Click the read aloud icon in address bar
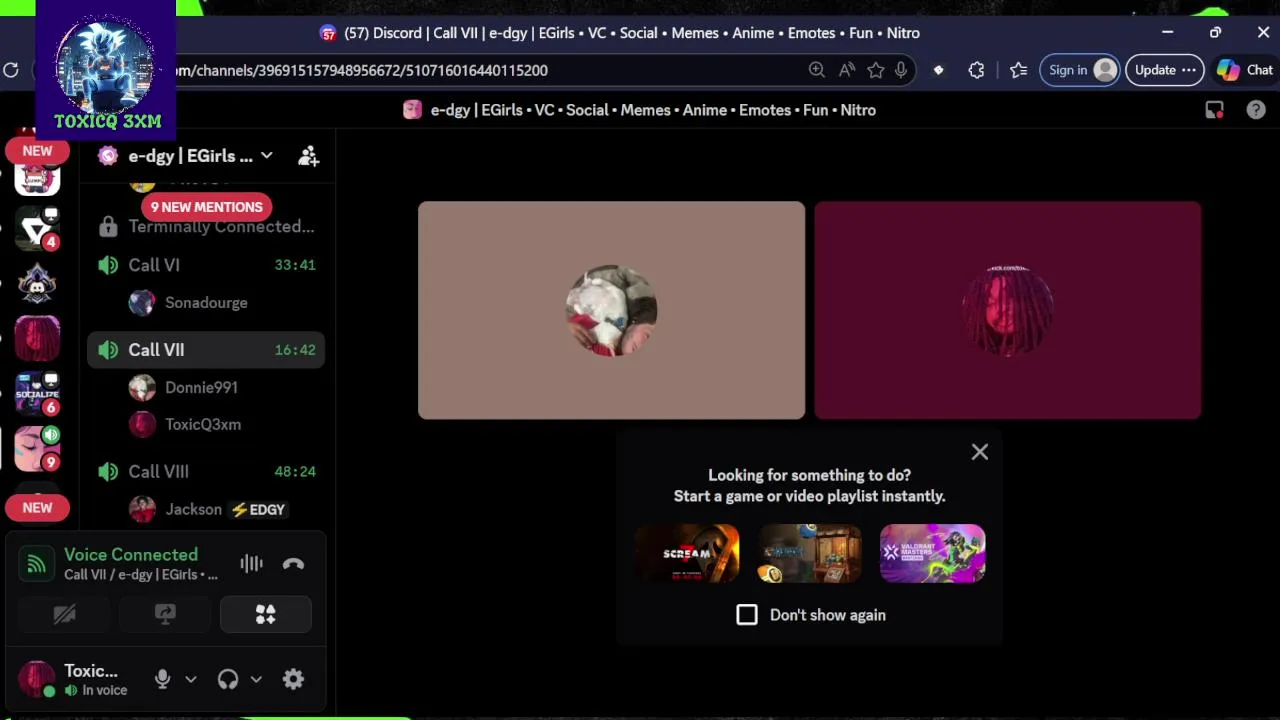This screenshot has height=720, width=1280. click(x=847, y=70)
